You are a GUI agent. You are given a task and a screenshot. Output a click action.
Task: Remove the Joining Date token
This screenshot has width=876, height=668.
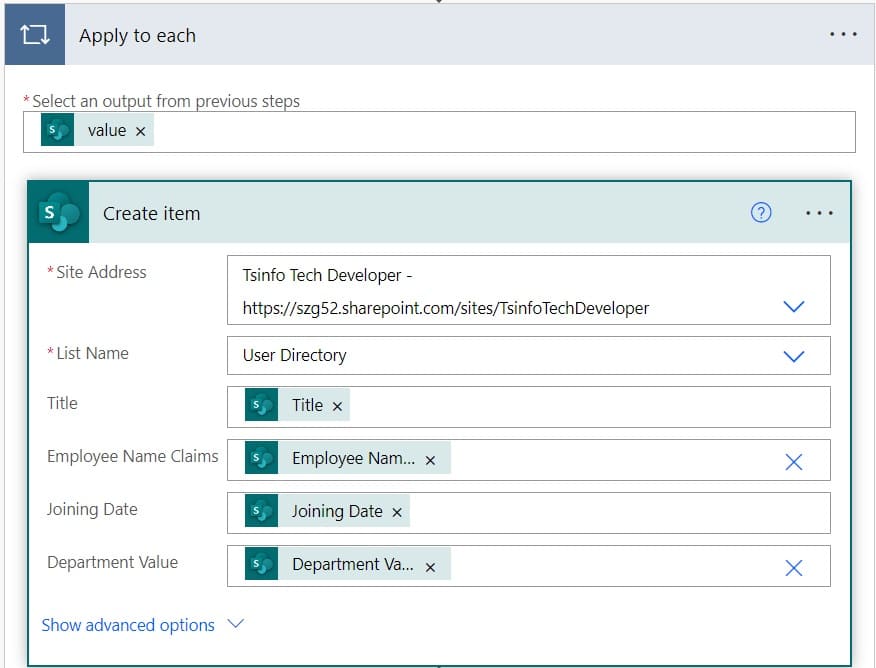click(x=397, y=512)
